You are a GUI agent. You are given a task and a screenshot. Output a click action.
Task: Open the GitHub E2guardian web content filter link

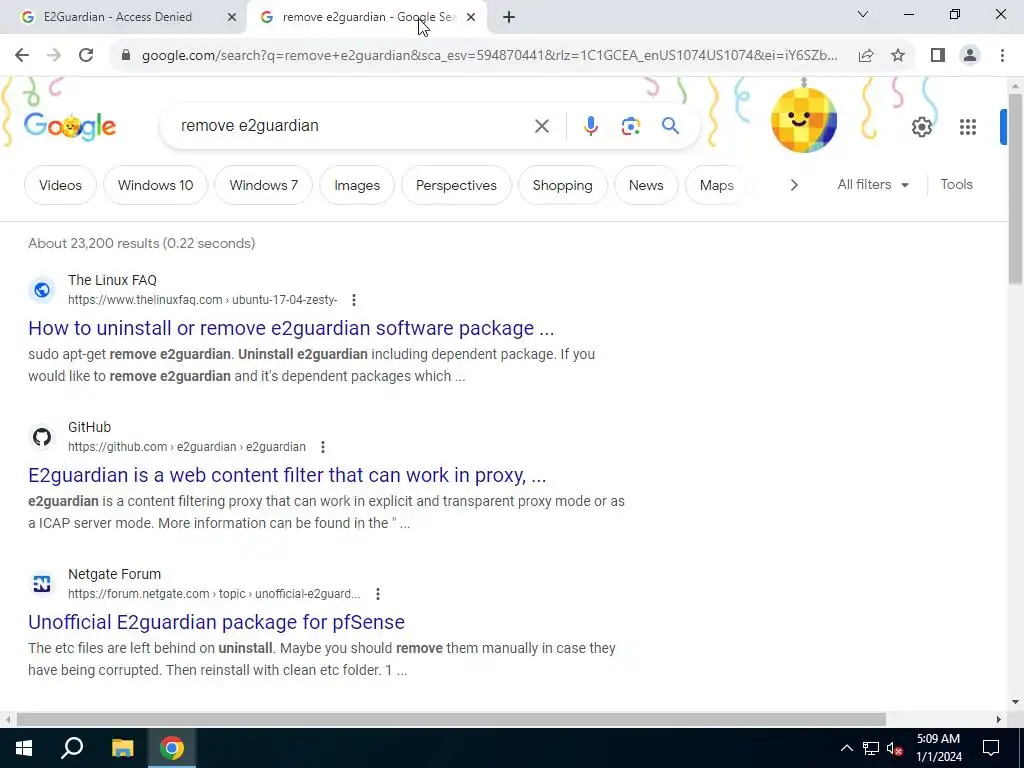point(287,475)
